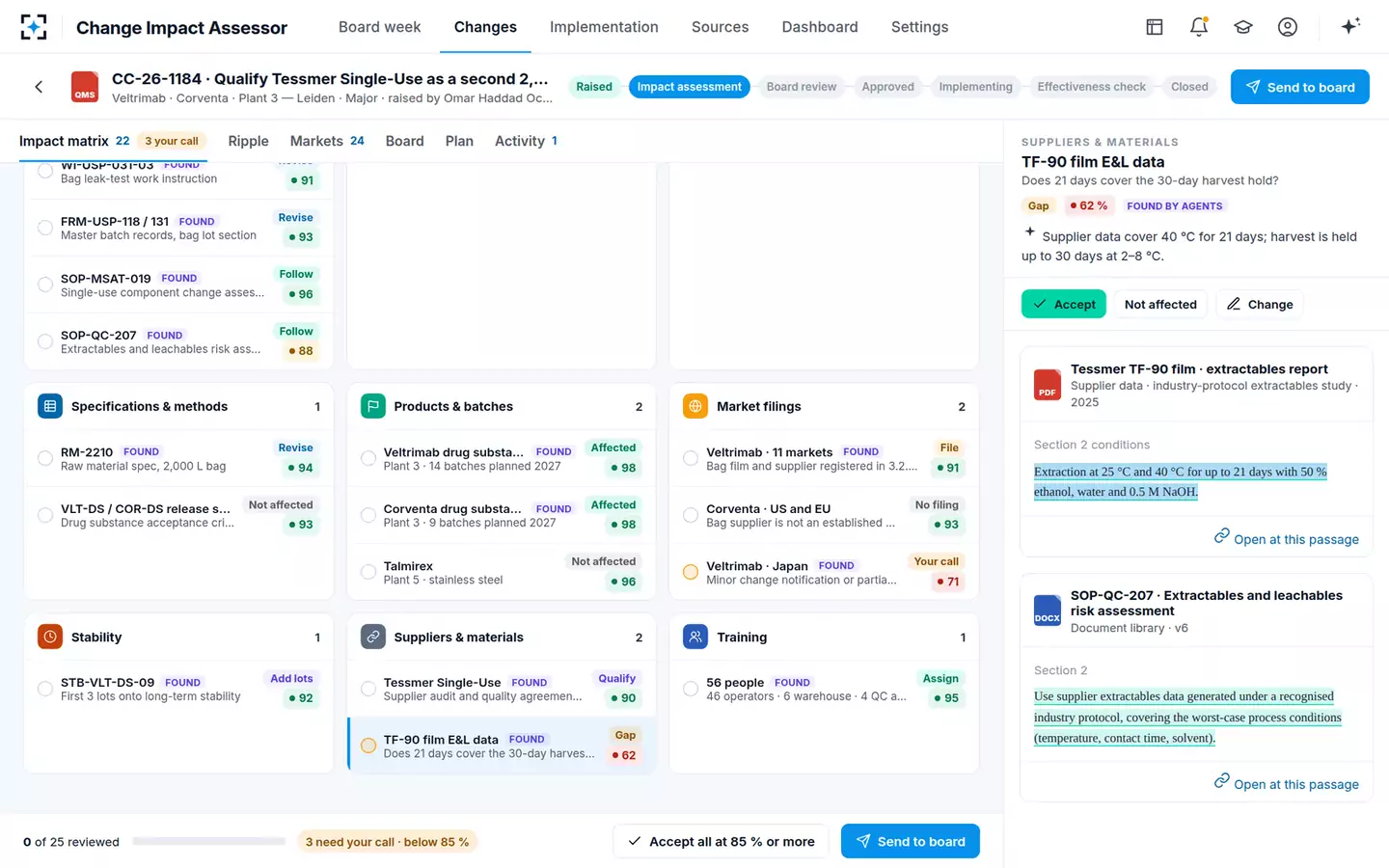The image size is (1389, 868).
Task: Click the Board review workflow stage
Action: pos(802,87)
